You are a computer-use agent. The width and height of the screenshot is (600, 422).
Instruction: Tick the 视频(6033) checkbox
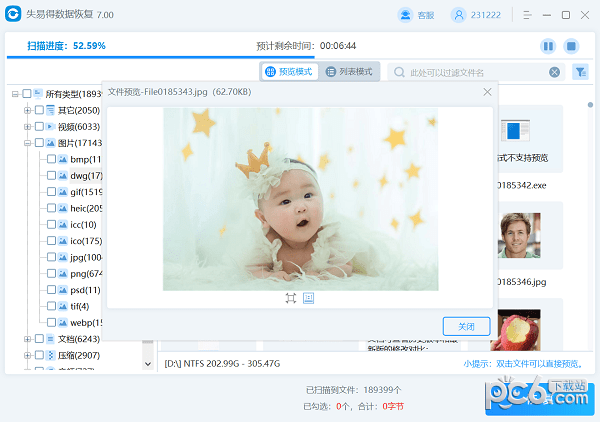39,127
